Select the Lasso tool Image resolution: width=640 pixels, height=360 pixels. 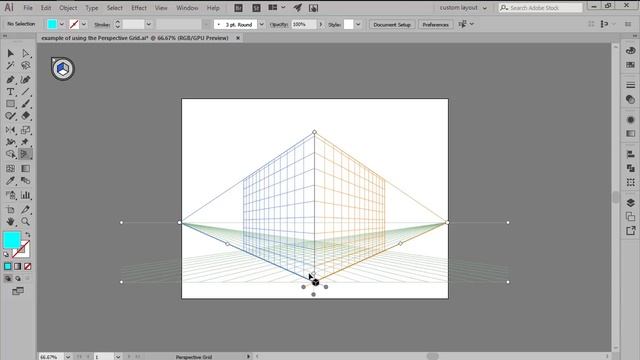(26, 66)
